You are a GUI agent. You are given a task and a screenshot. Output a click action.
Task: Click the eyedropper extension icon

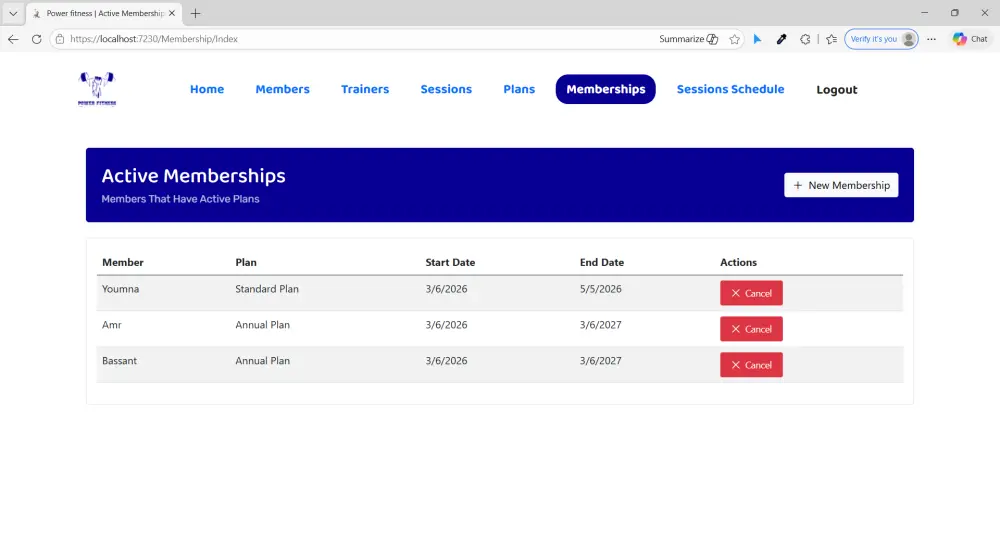[781, 39]
